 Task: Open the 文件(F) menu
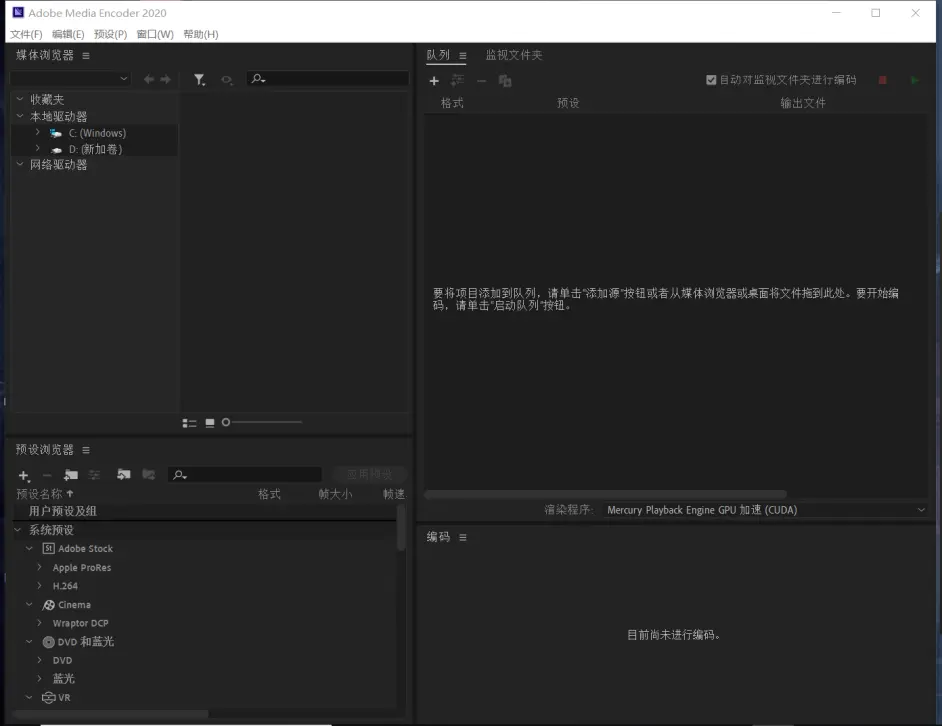pyautogui.click(x=26, y=34)
